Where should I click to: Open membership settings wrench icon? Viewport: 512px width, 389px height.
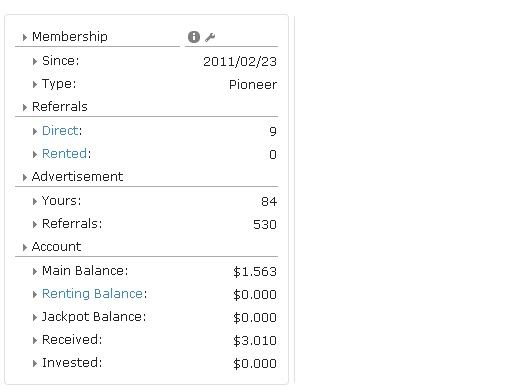[210, 37]
